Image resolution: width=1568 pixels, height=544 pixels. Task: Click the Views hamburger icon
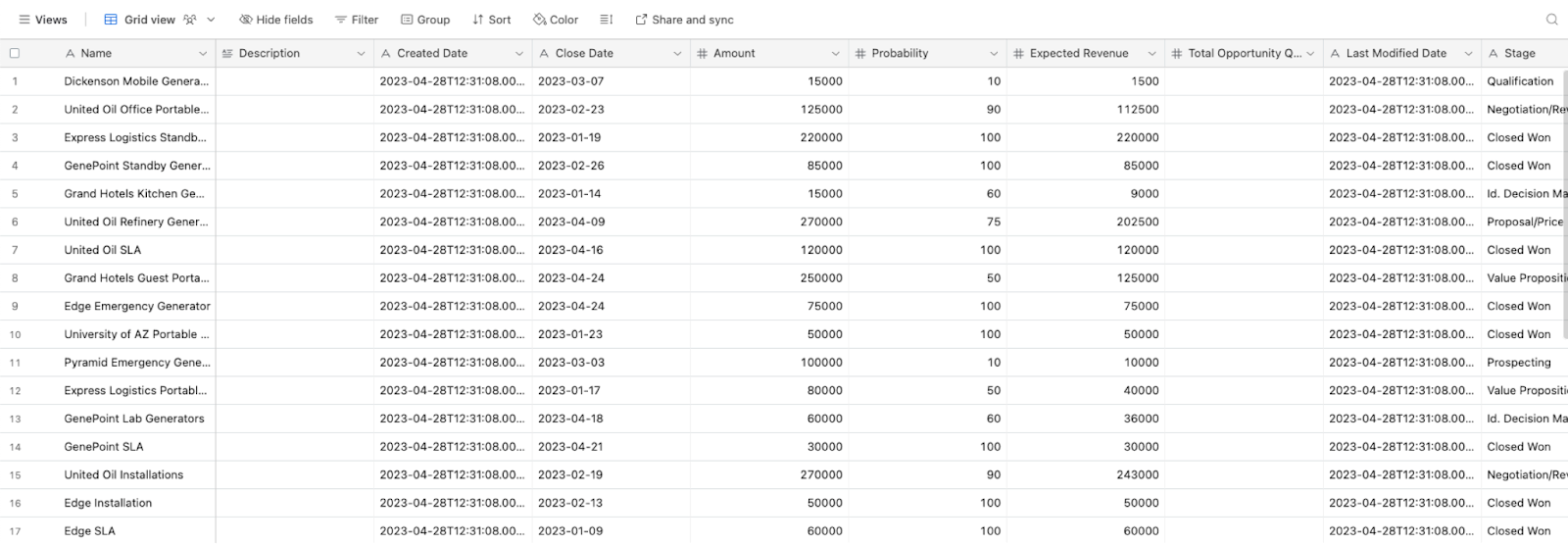(x=24, y=20)
